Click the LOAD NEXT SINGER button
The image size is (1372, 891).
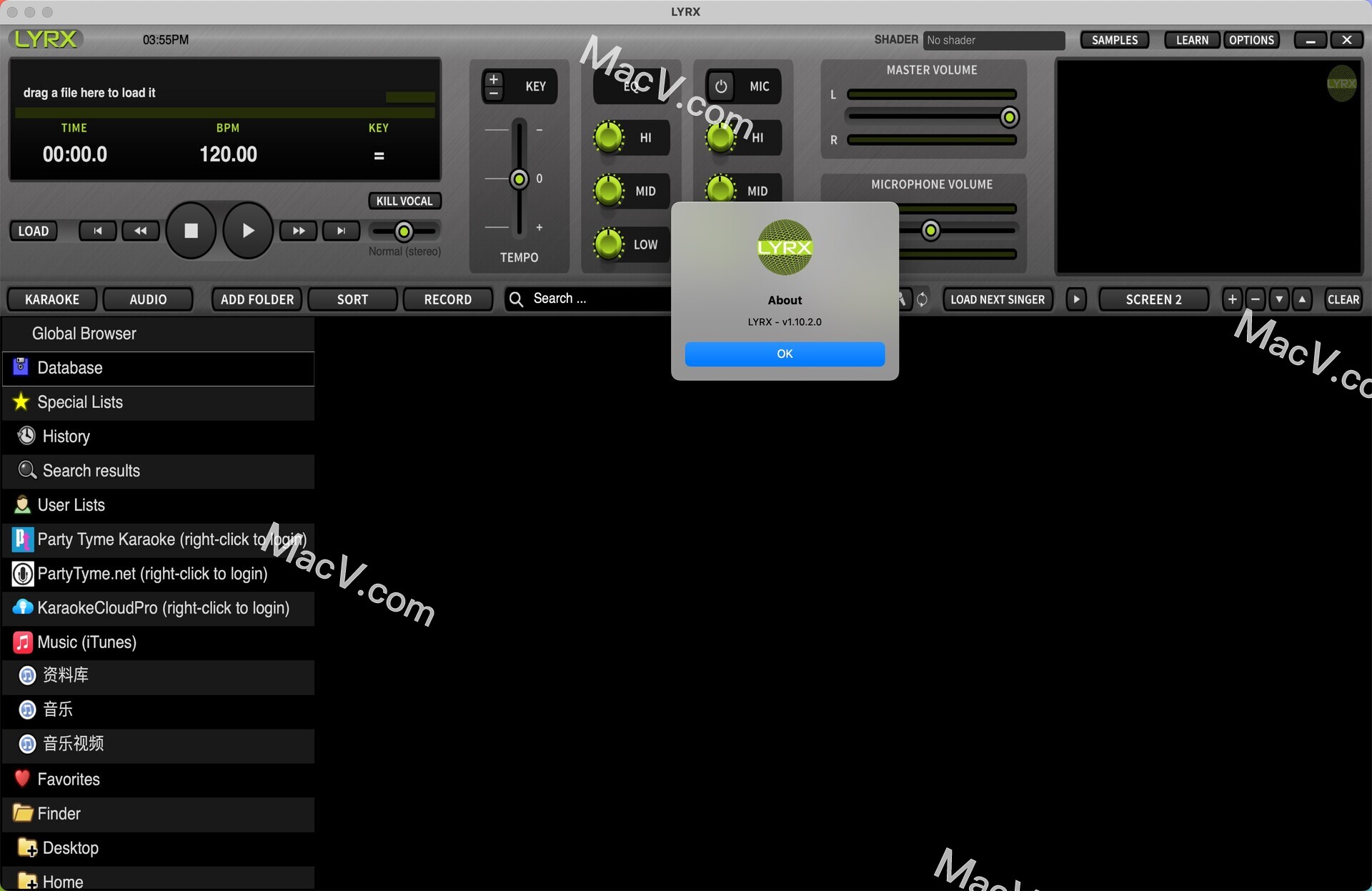coord(997,298)
